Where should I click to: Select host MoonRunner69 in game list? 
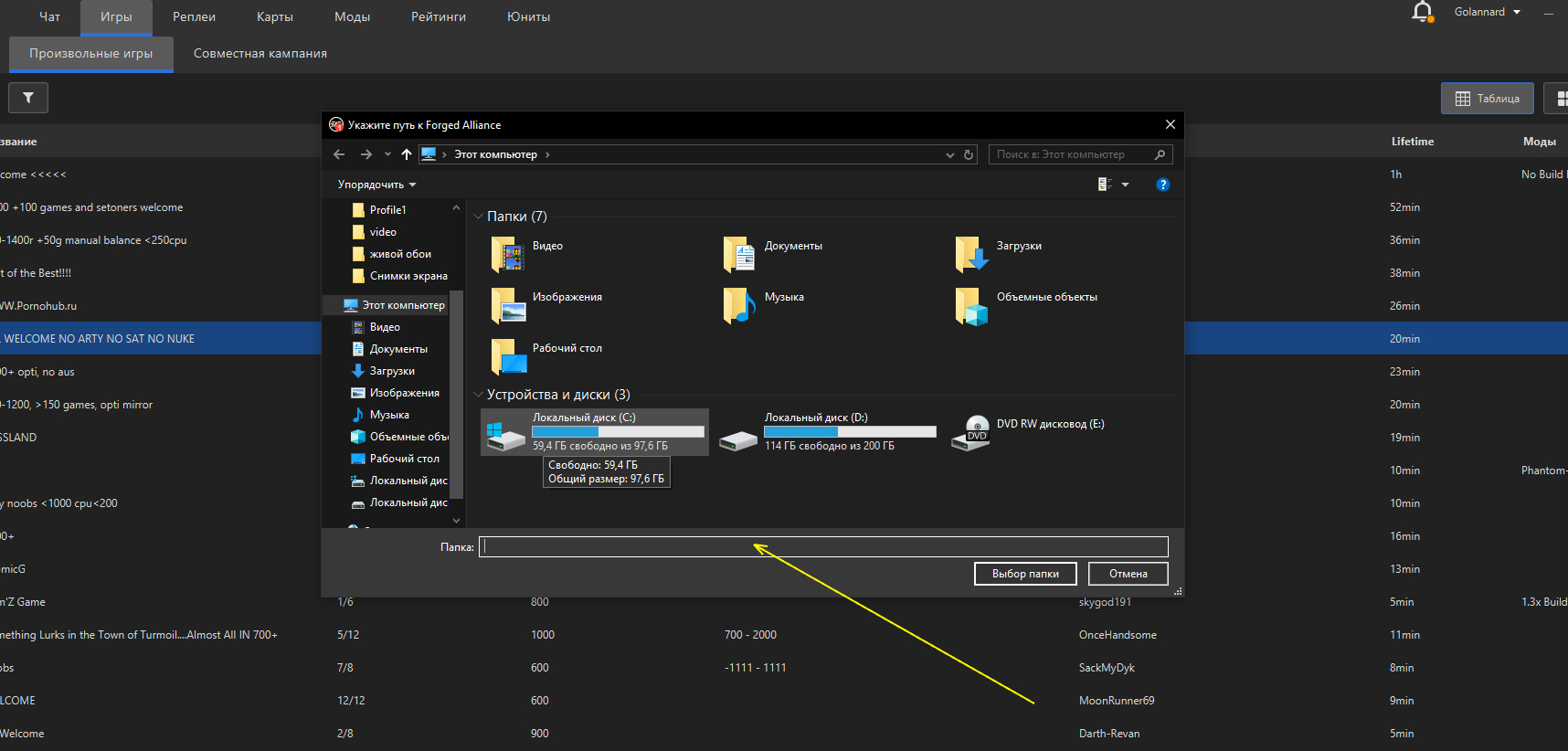[x=1117, y=701]
